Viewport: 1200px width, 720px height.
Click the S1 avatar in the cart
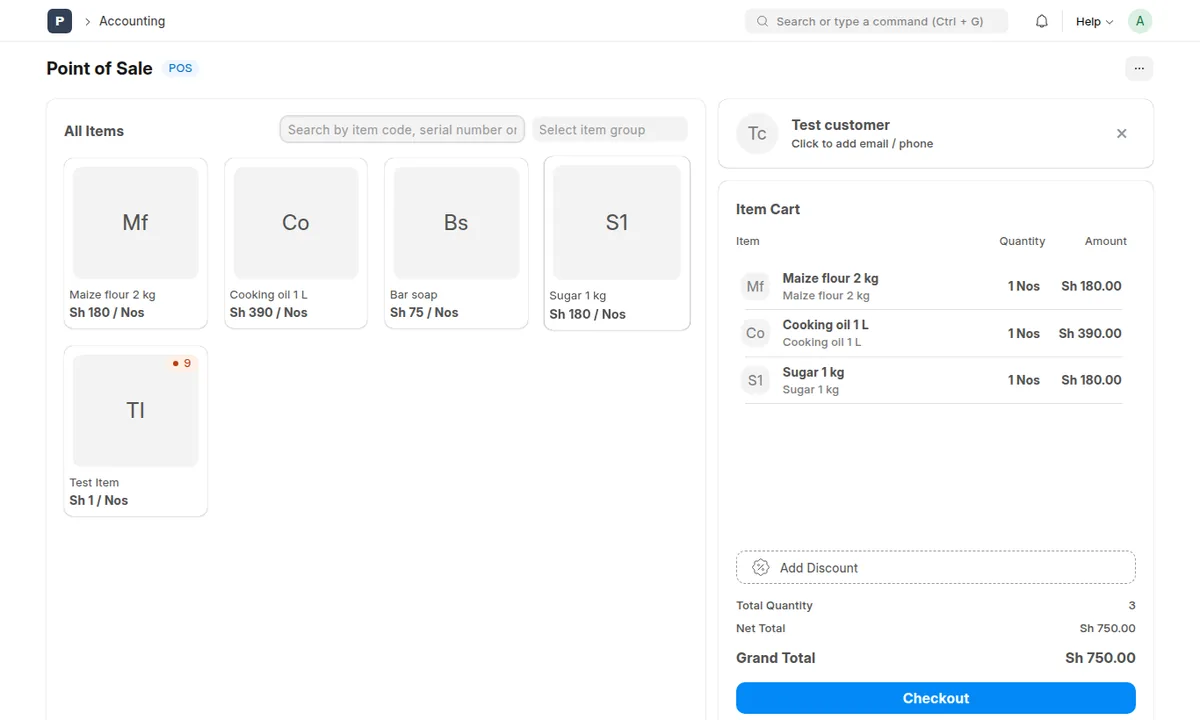755,380
